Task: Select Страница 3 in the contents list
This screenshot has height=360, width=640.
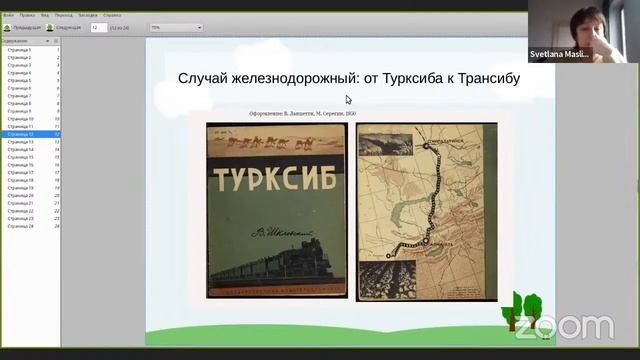Action: tap(31, 65)
